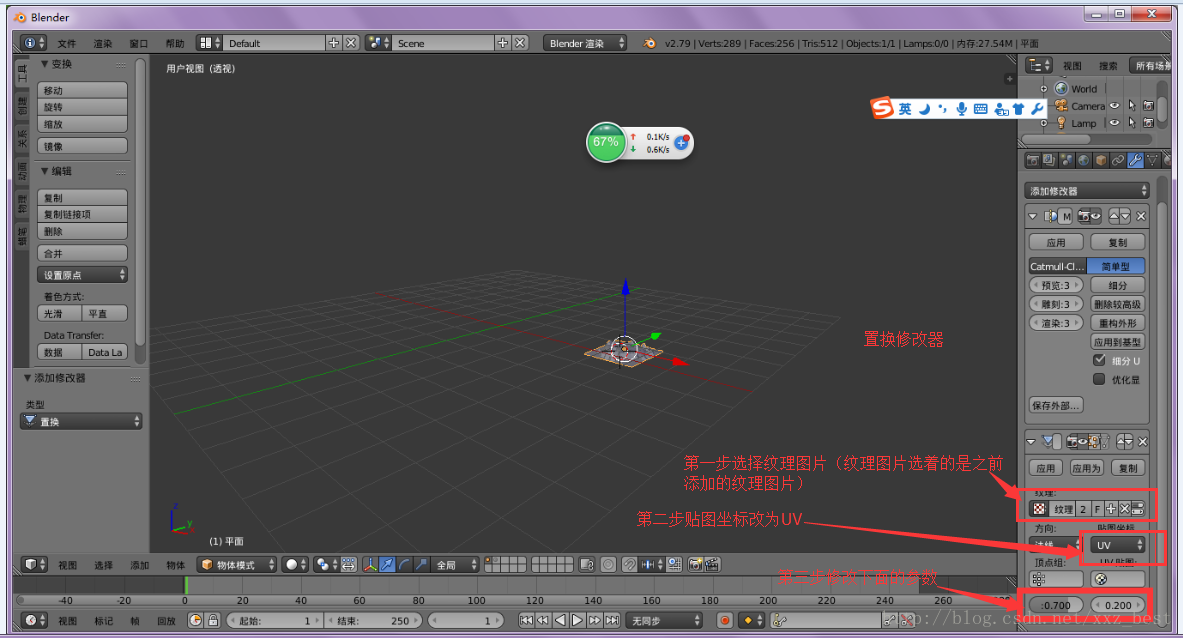1183x638 pixels.
Task: Open the 文件 menu
Action: pos(67,43)
